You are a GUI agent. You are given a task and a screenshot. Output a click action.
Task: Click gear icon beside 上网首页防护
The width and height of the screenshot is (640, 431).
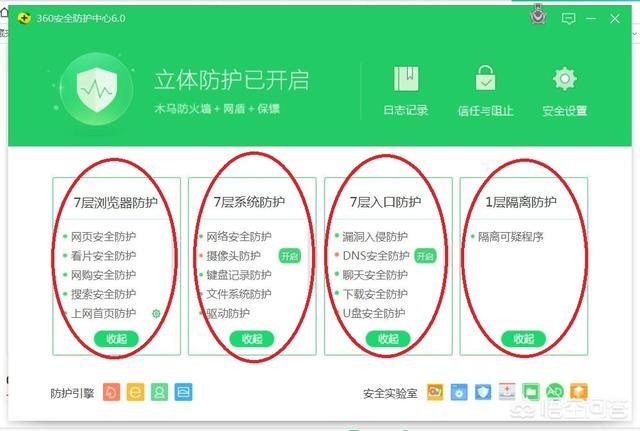pyautogui.click(x=156, y=313)
